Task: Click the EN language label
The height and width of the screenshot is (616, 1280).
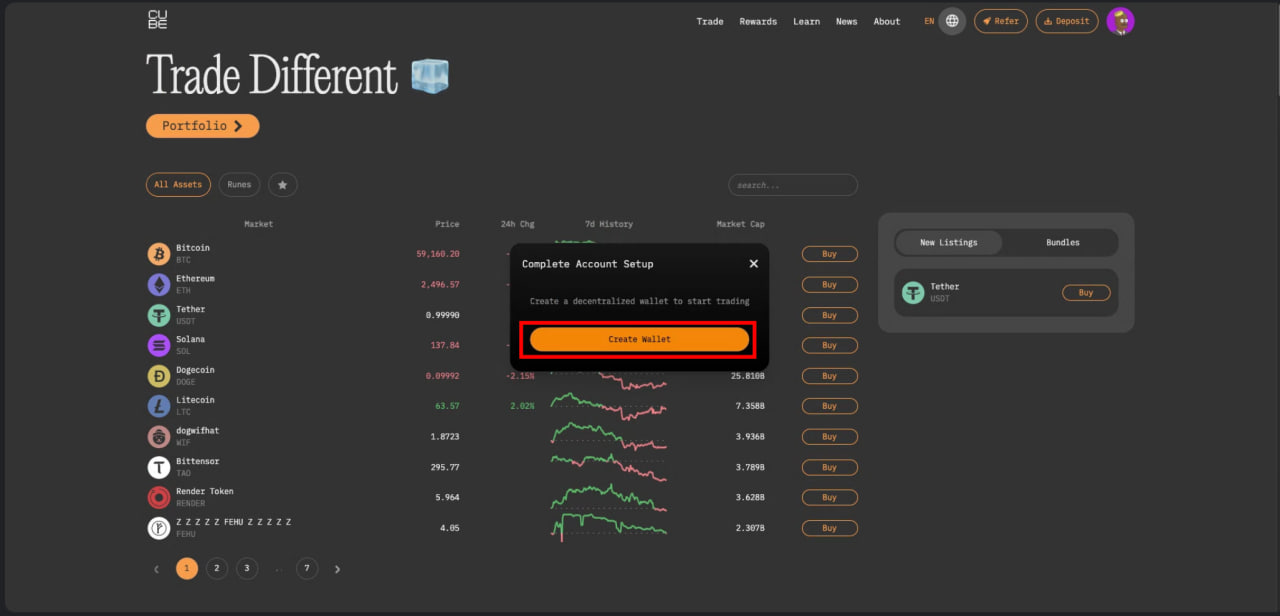Action: pyautogui.click(x=929, y=21)
